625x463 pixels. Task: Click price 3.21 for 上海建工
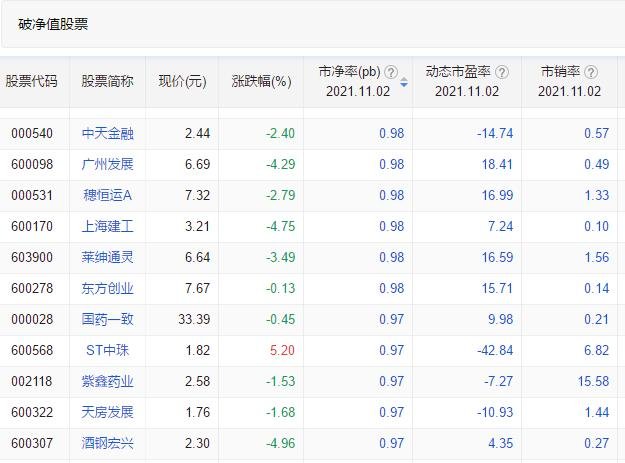point(197,226)
